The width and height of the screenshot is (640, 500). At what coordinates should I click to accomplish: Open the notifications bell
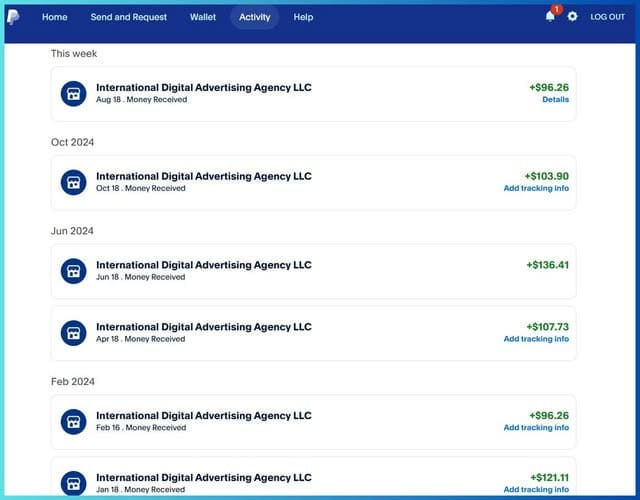(x=550, y=16)
